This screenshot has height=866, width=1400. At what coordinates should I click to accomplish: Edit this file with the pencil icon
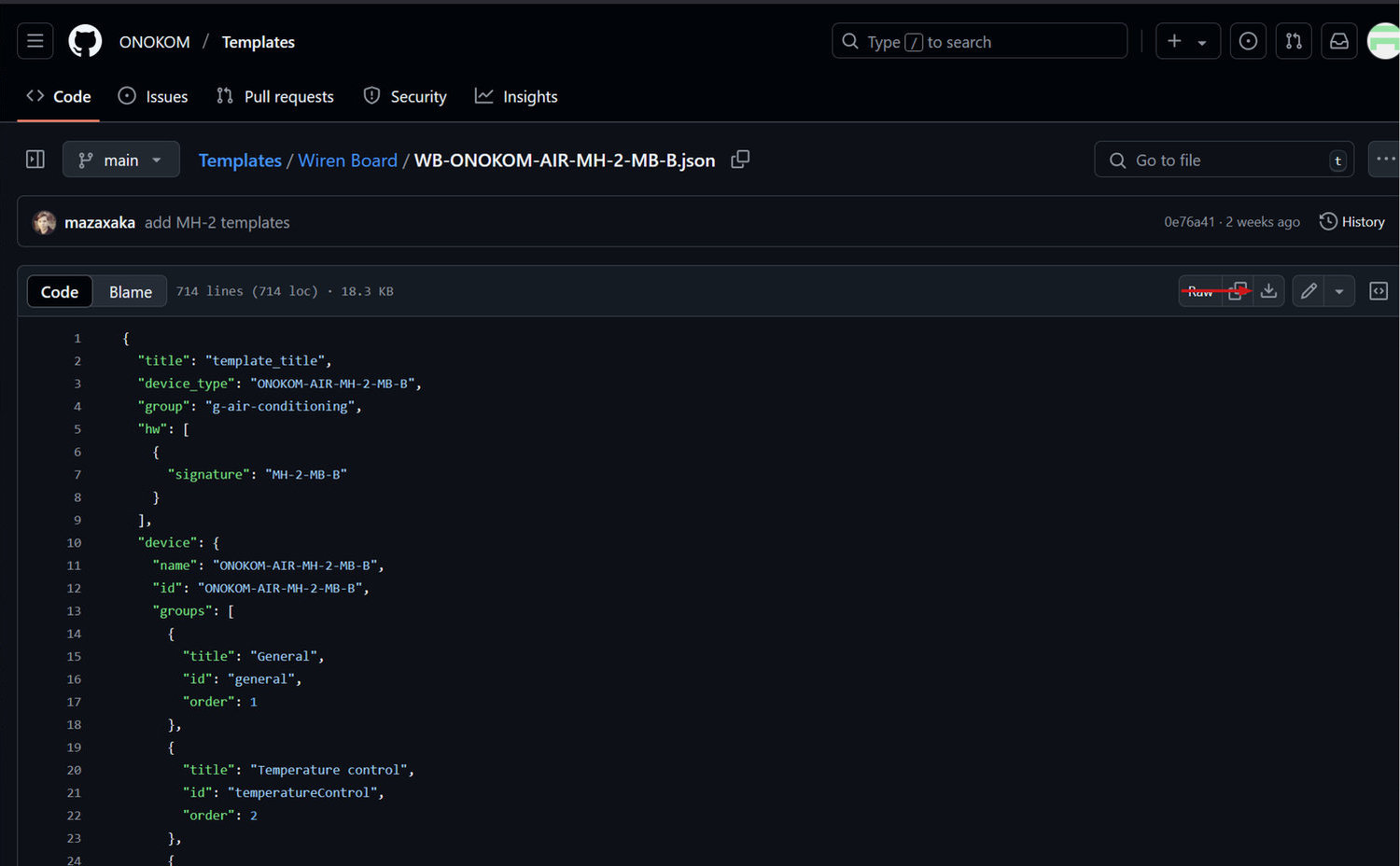(1309, 291)
